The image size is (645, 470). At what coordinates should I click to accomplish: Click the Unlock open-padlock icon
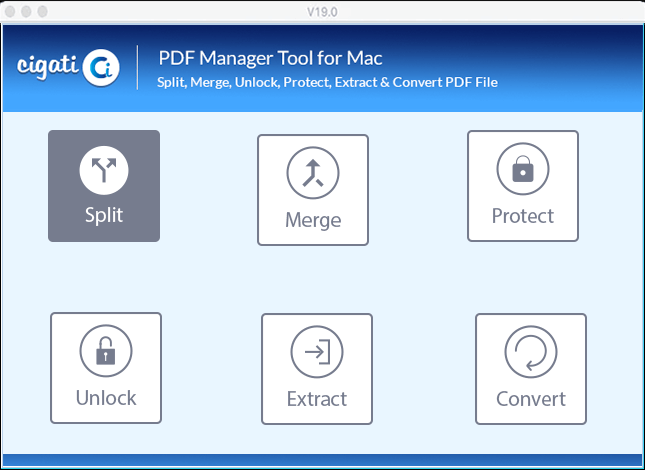106,351
